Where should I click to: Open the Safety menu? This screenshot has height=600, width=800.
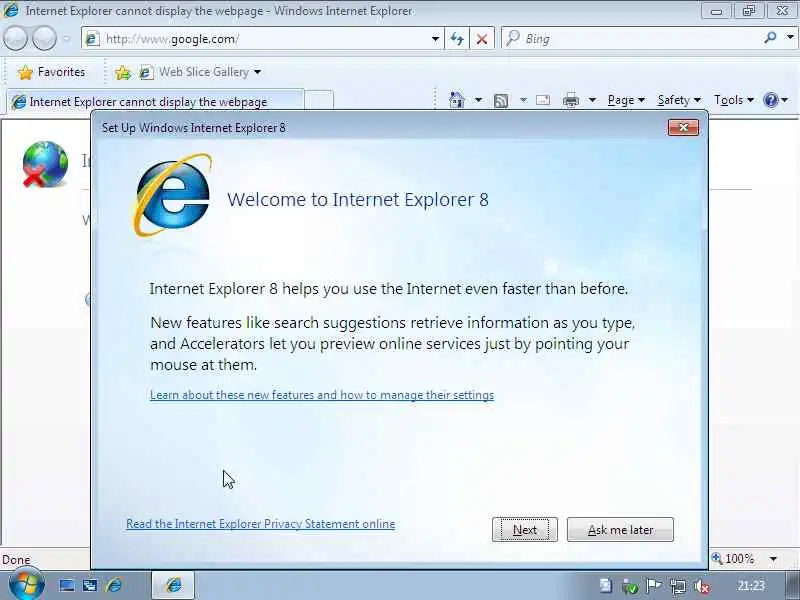[679, 100]
